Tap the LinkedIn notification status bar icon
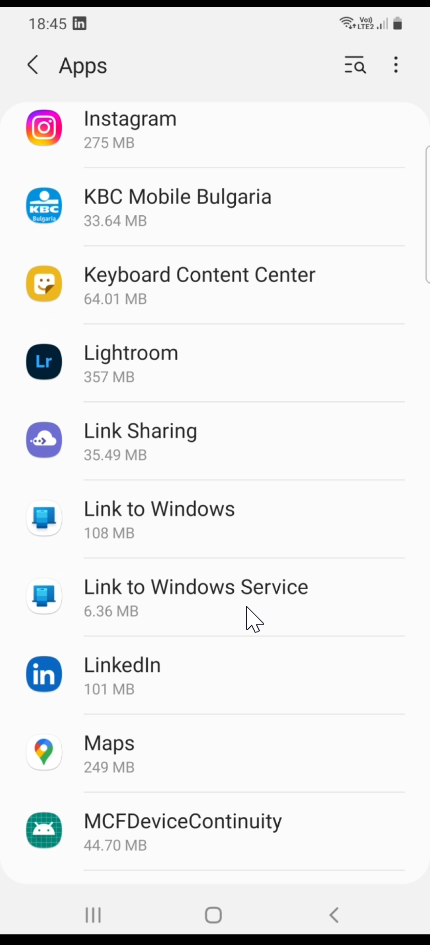 pyautogui.click(x=79, y=24)
